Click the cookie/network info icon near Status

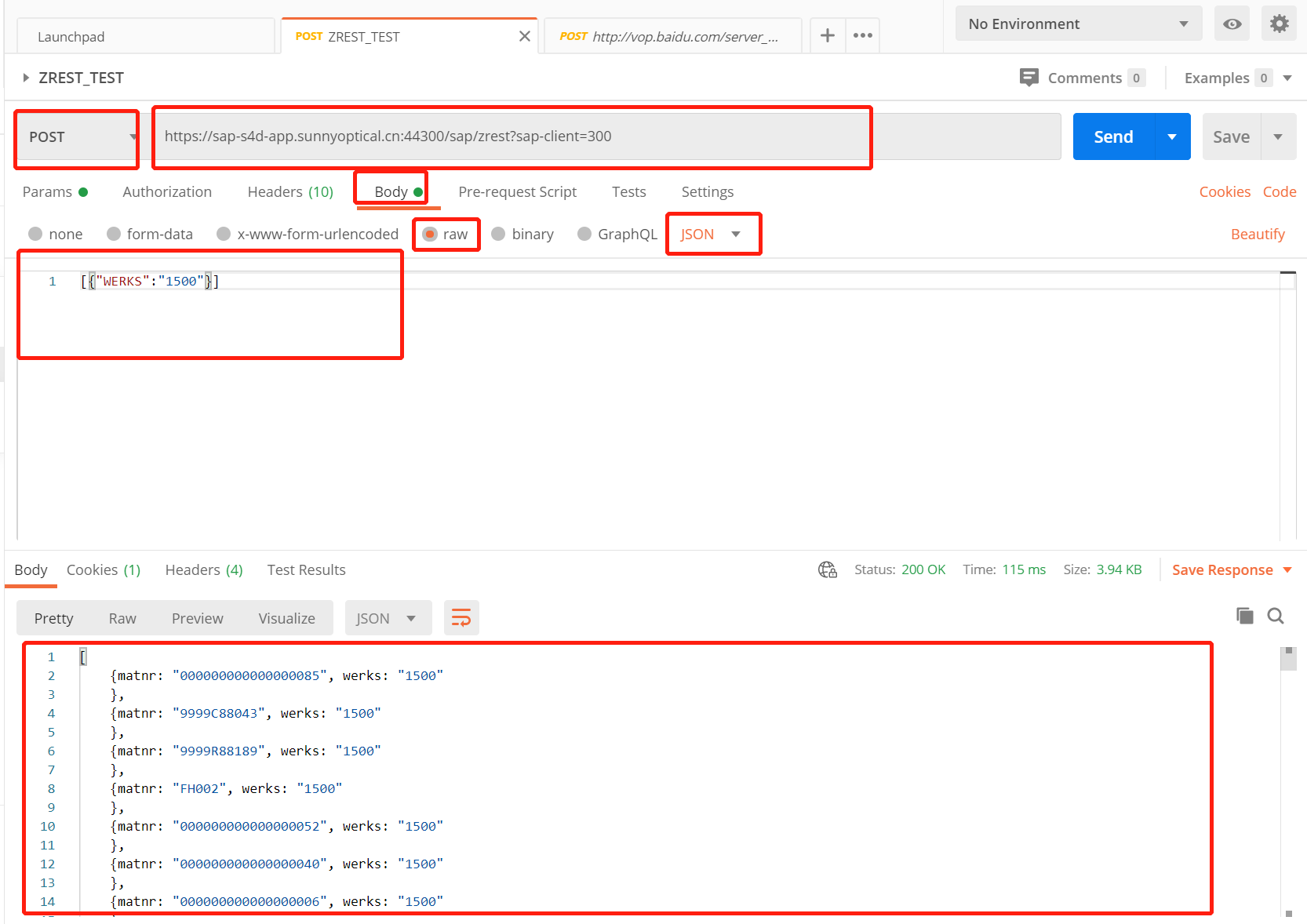pos(827,569)
